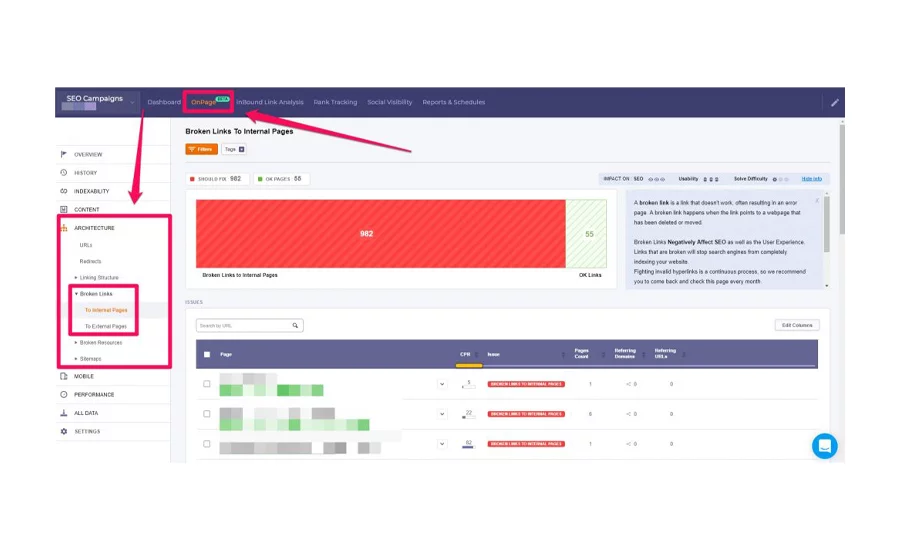Click the OK Pages 55 indicator
This screenshot has height=550, width=900.
coord(281,179)
